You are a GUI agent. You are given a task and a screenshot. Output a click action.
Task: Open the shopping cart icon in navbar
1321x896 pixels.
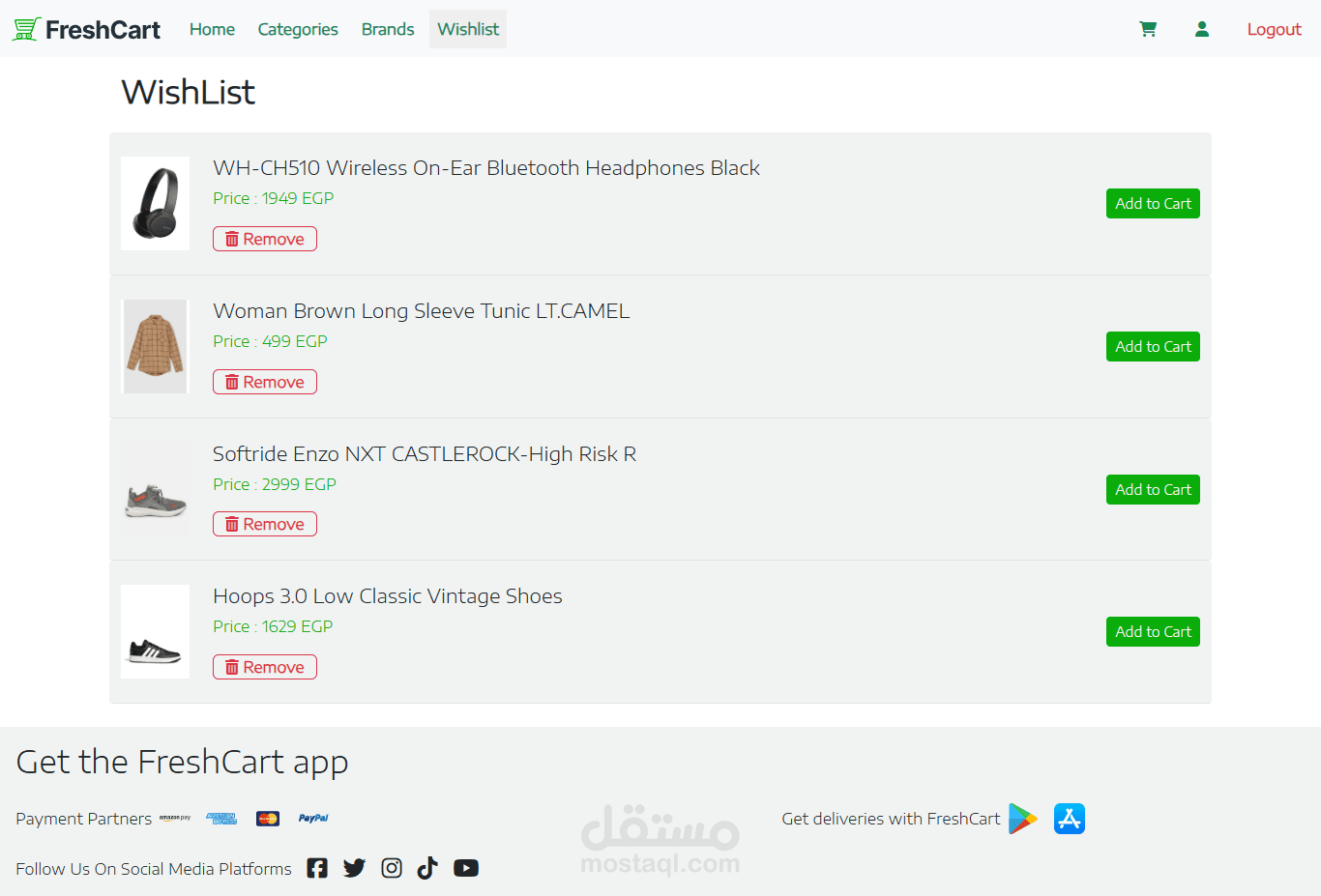[x=1148, y=29]
